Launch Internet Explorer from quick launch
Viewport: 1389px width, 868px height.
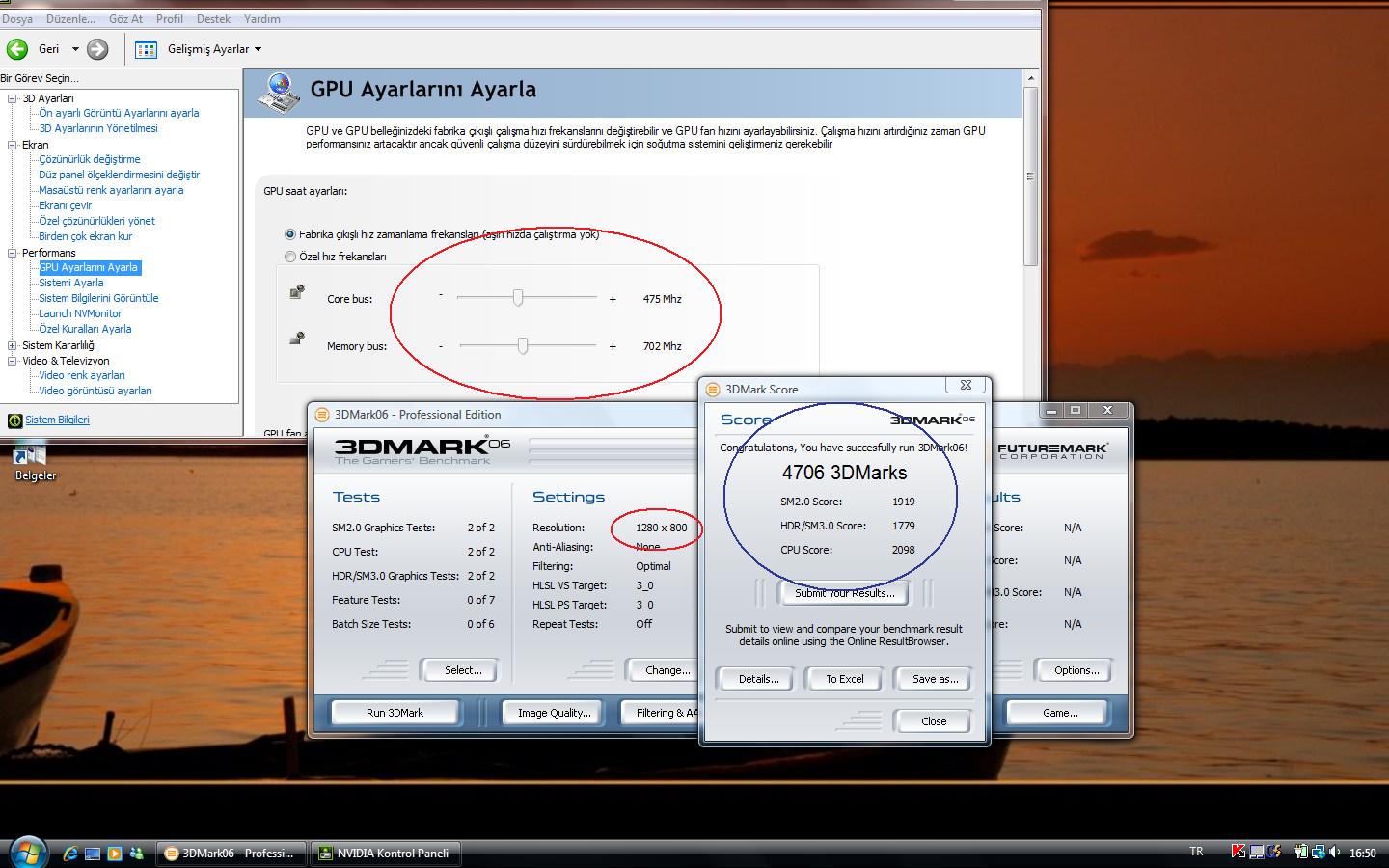[x=70, y=854]
